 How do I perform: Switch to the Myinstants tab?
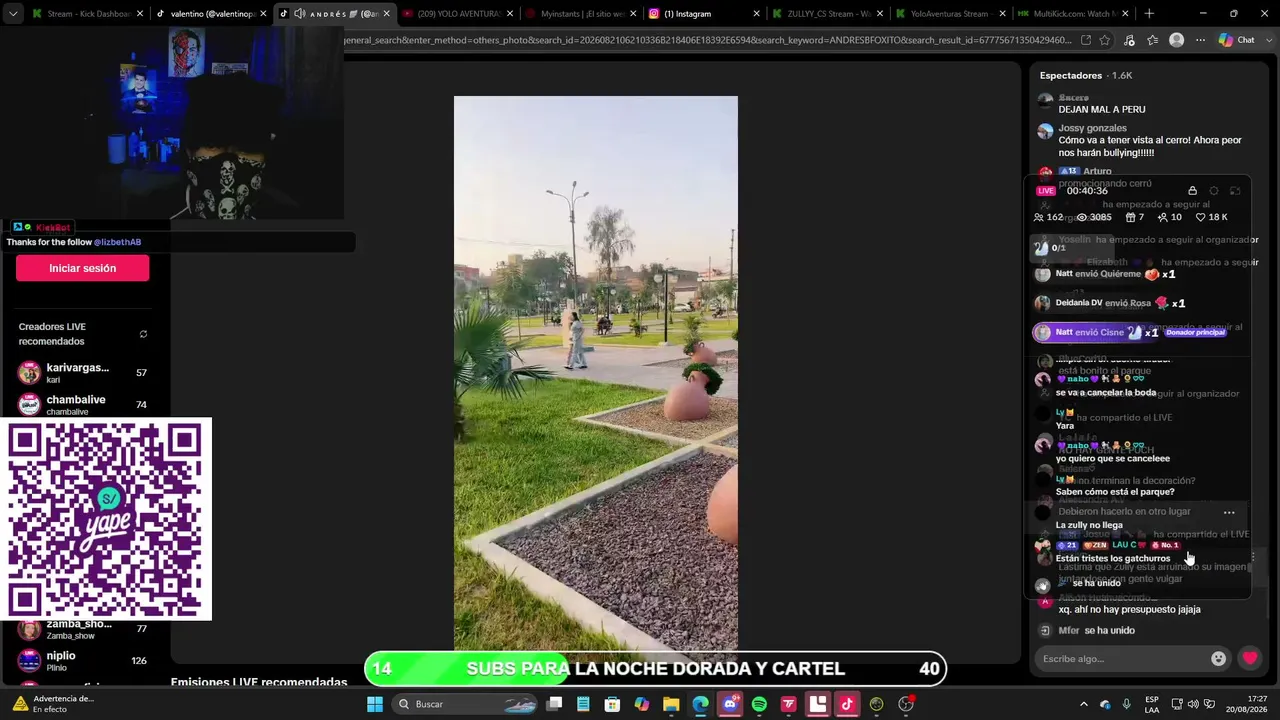pyautogui.click(x=579, y=14)
